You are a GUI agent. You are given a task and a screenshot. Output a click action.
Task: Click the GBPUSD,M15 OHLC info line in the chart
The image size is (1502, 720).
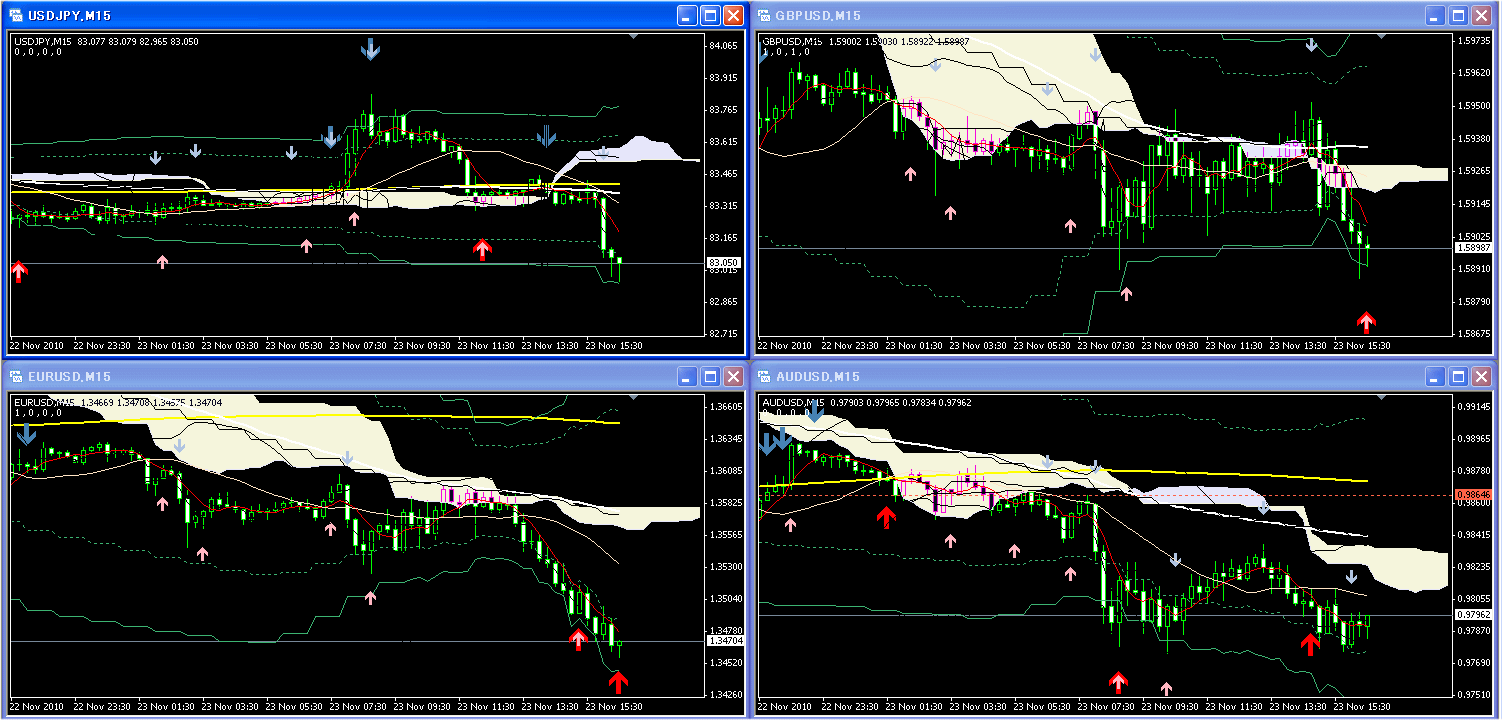pos(866,42)
